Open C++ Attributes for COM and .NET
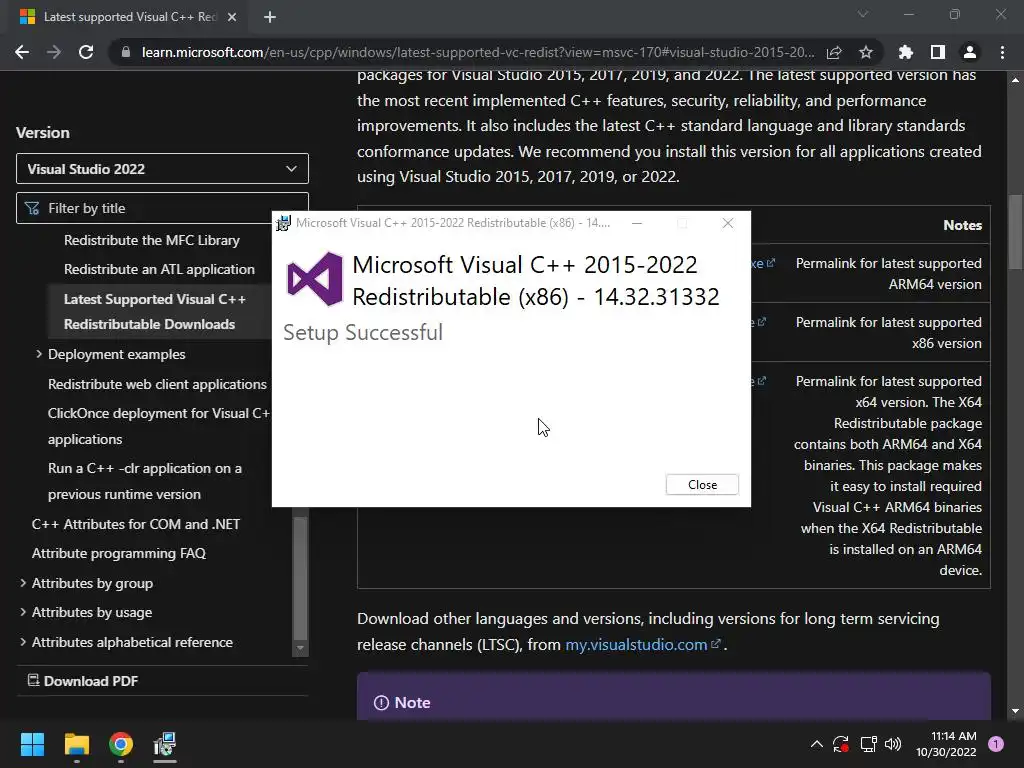The height and width of the screenshot is (768, 1024). click(x=136, y=524)
